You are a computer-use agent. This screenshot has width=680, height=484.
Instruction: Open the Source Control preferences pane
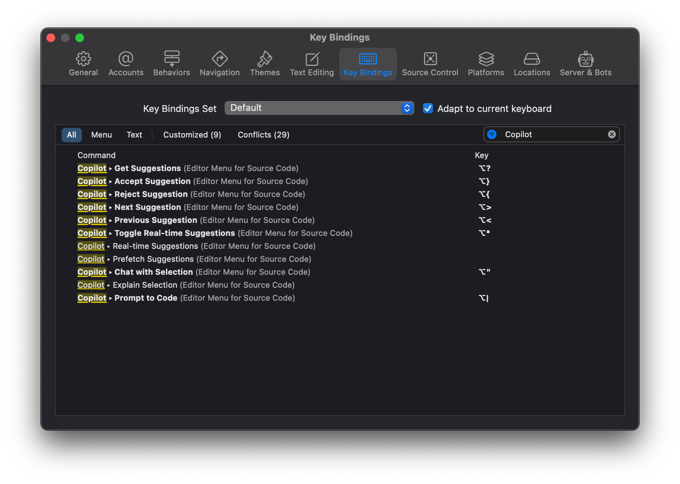coord(430,64)
